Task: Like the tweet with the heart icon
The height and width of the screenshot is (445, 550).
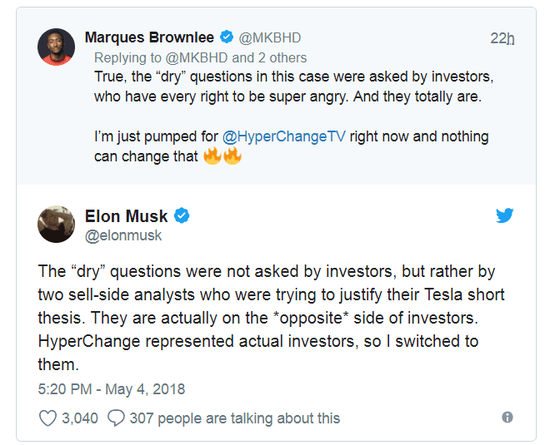Action: click(48, 418)
